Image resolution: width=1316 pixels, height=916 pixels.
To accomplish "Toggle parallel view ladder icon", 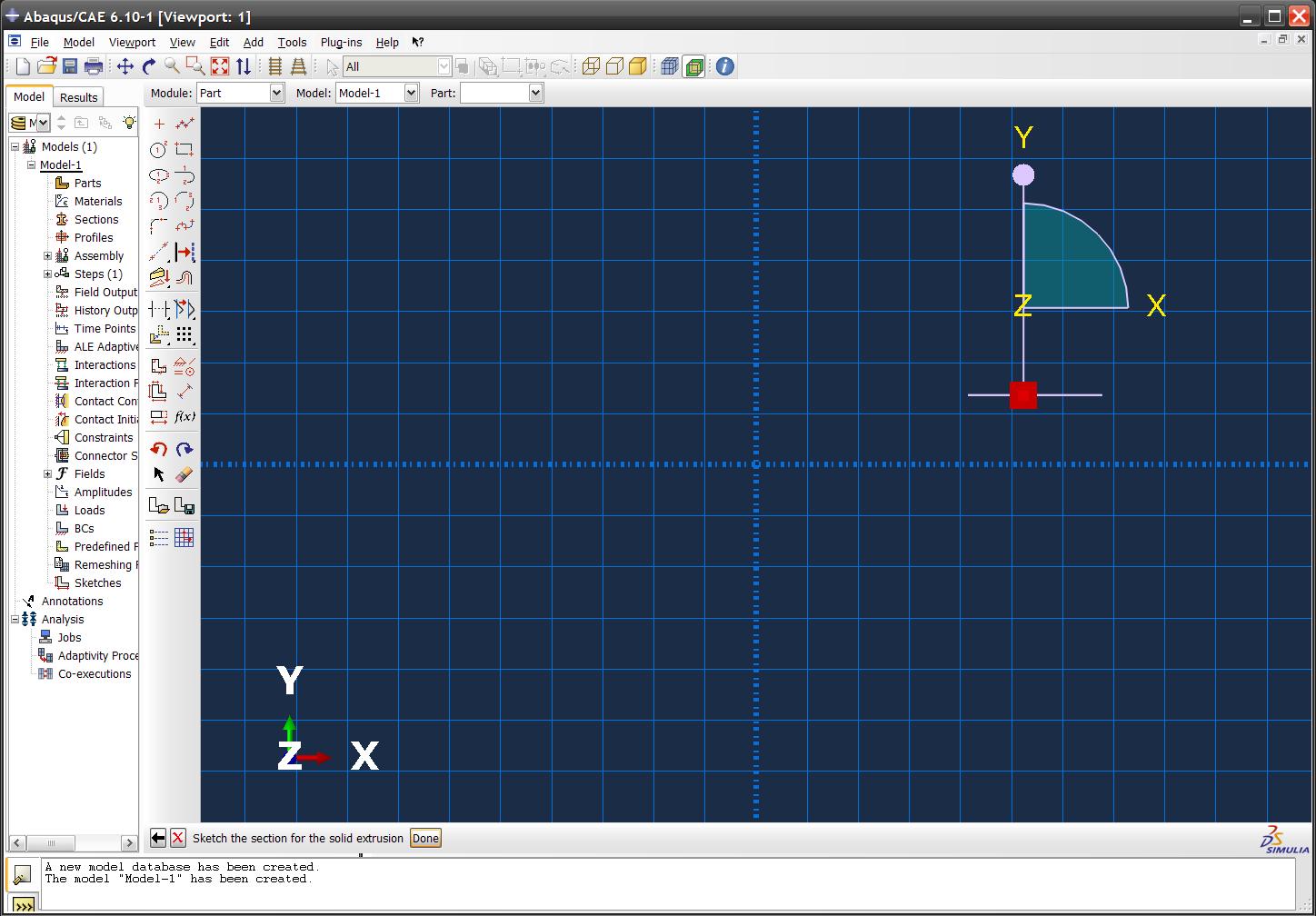I will click(x=274, y=66).
